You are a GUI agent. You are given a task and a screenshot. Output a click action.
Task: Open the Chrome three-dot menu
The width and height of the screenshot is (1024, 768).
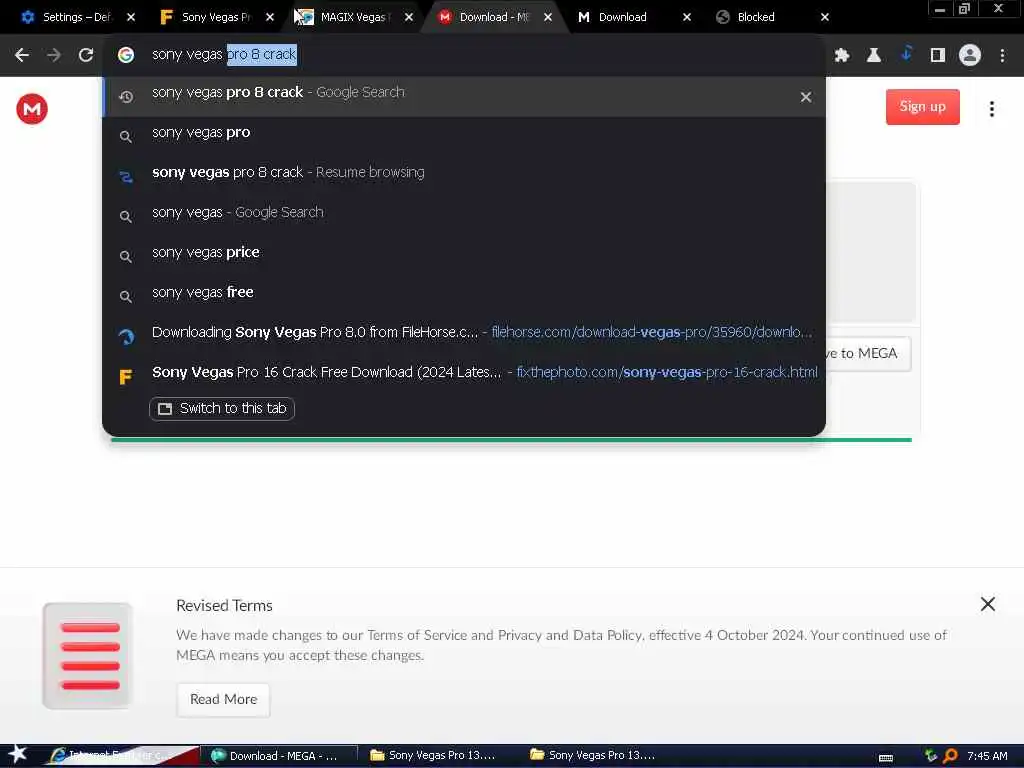[x=1002, y=56]
